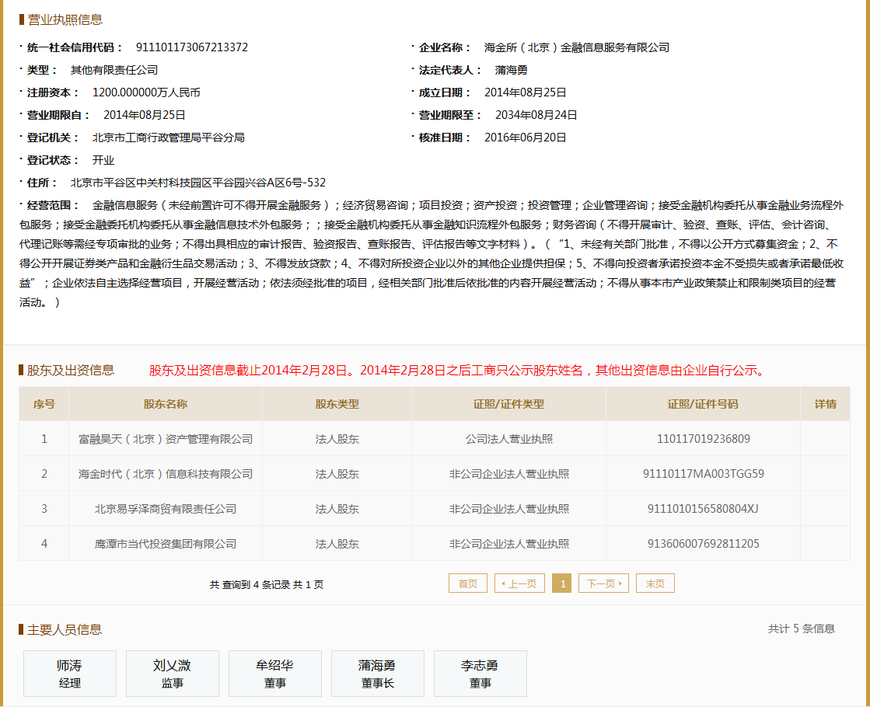Open personnel card 牟绍华 董事
This screenshot has height=707, width=870.
tap(275, 673)
